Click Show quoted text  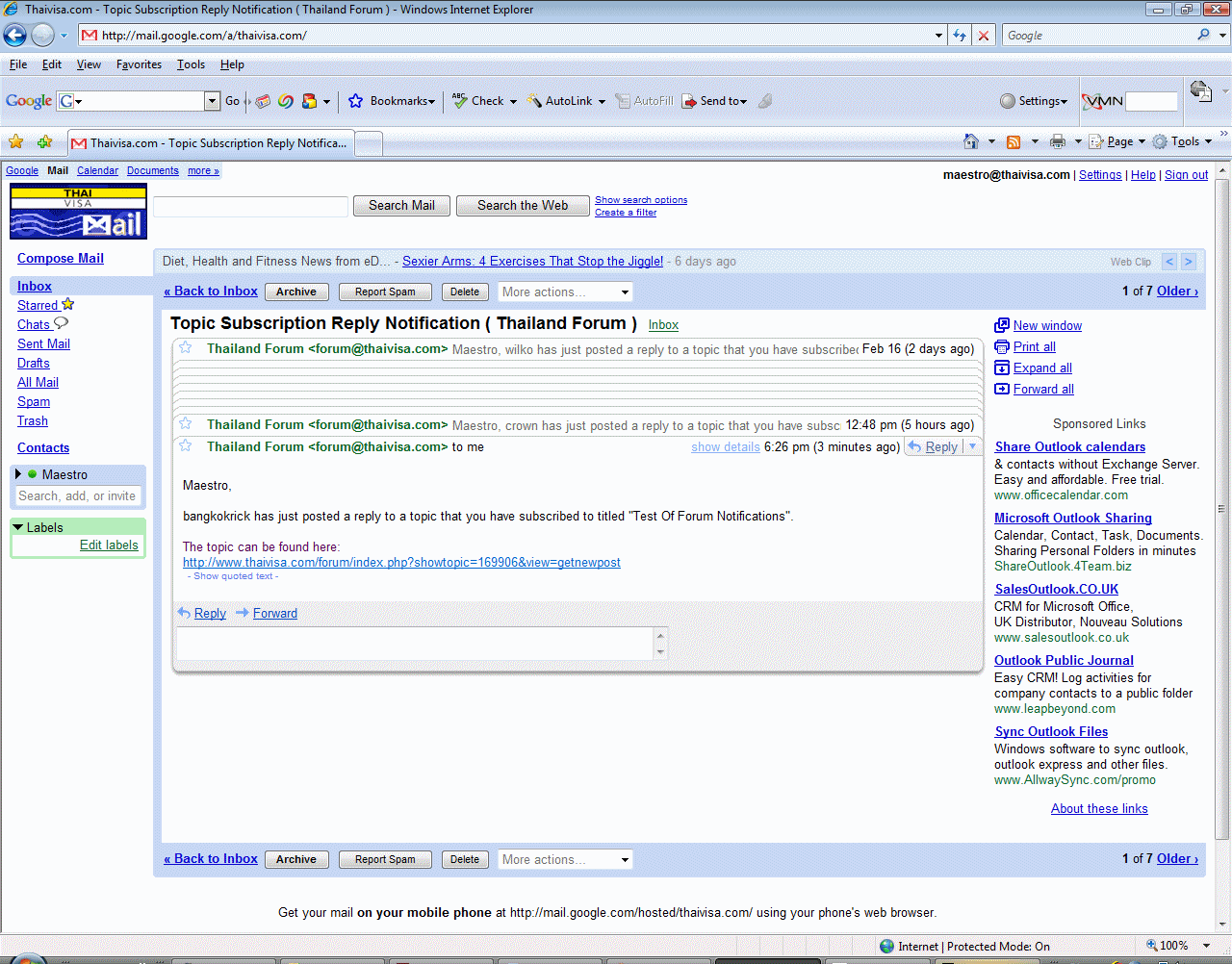[x=233, y=576]
